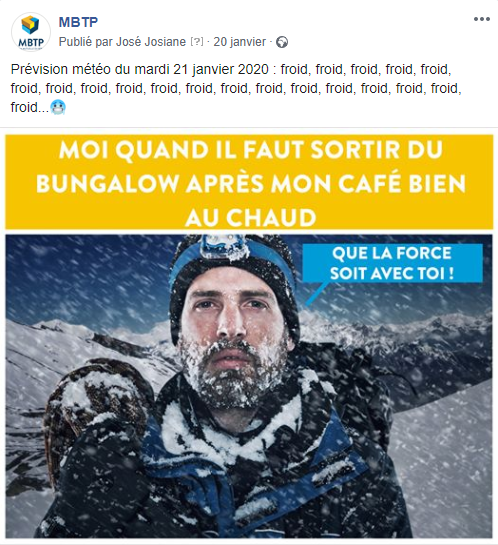Click the blue 'Que la force soit avec toi' bubble
Screen dimensions: 498x545
(392, 263)
